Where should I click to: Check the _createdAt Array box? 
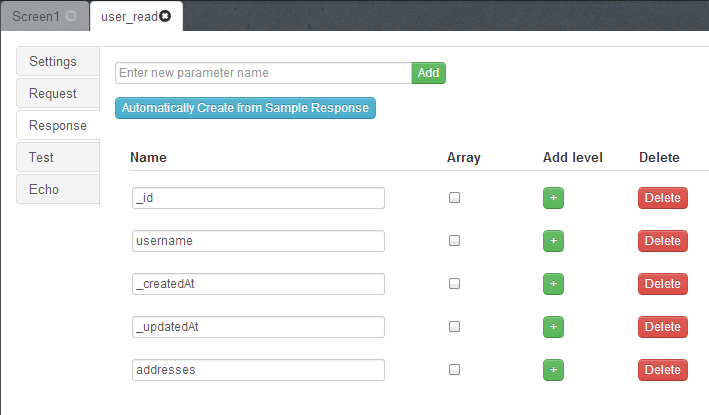pos(454,284)
